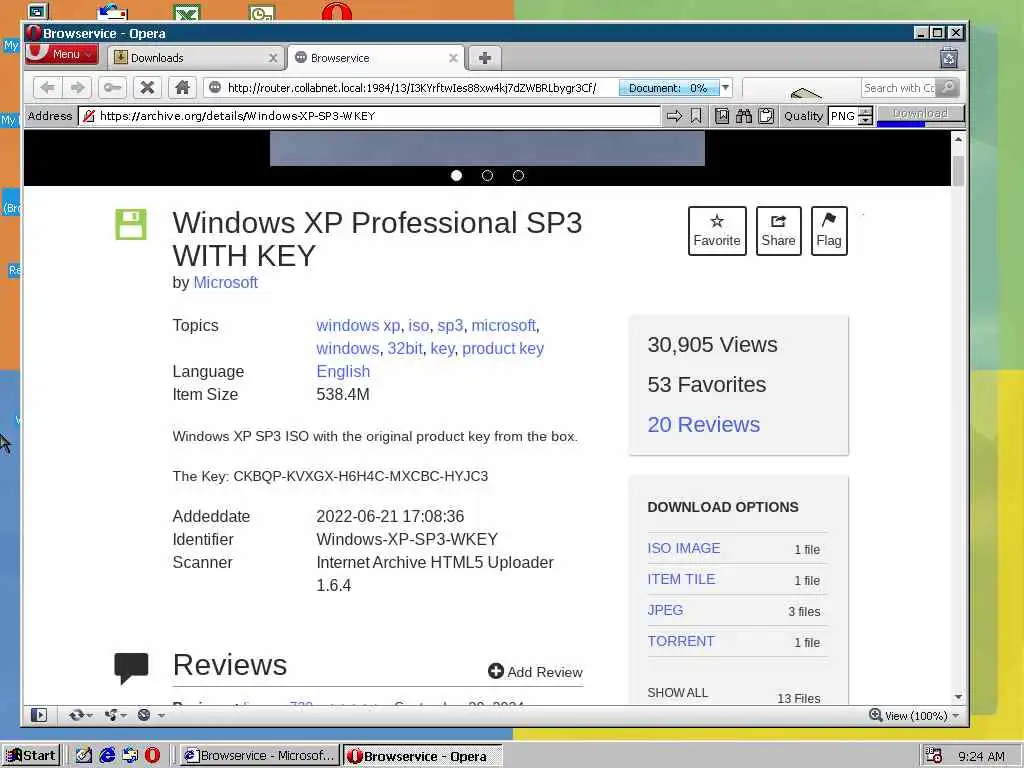Viewport: 1024px width, 768px height.
Task: Click the Share button
Action: click(x=778, y=231)
